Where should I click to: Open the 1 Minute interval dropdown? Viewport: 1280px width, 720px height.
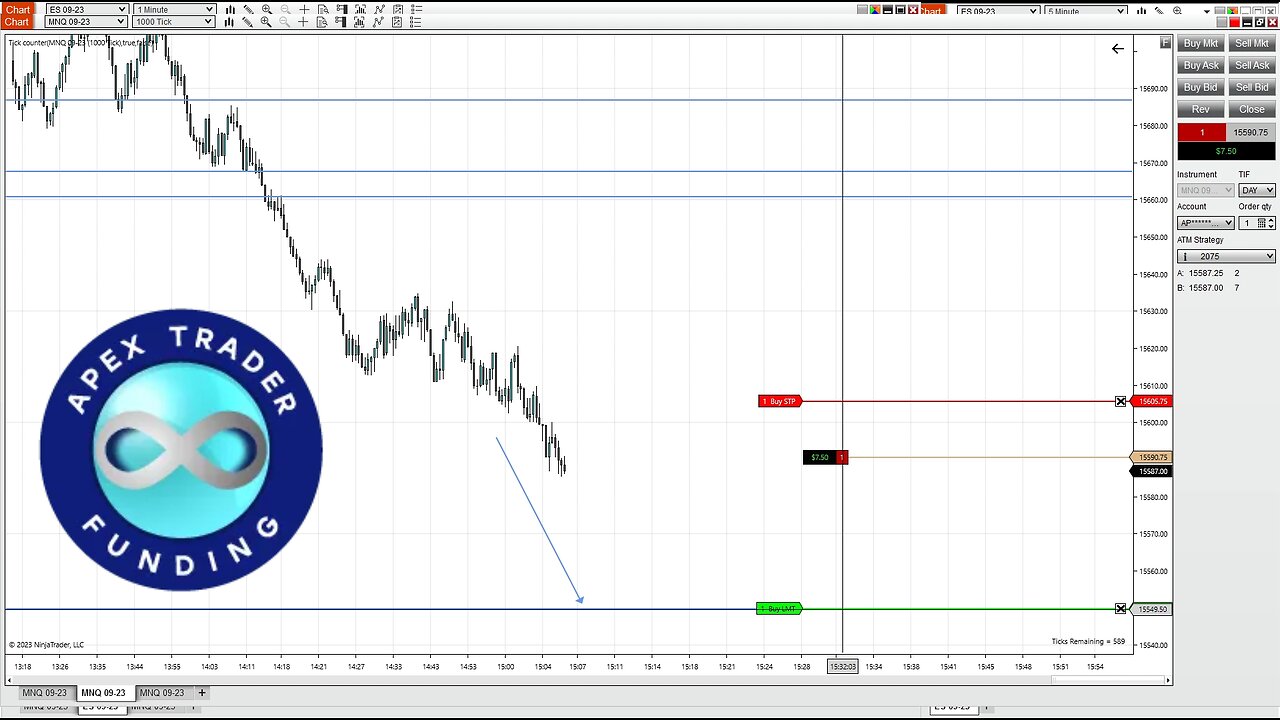tap(174, 9)
